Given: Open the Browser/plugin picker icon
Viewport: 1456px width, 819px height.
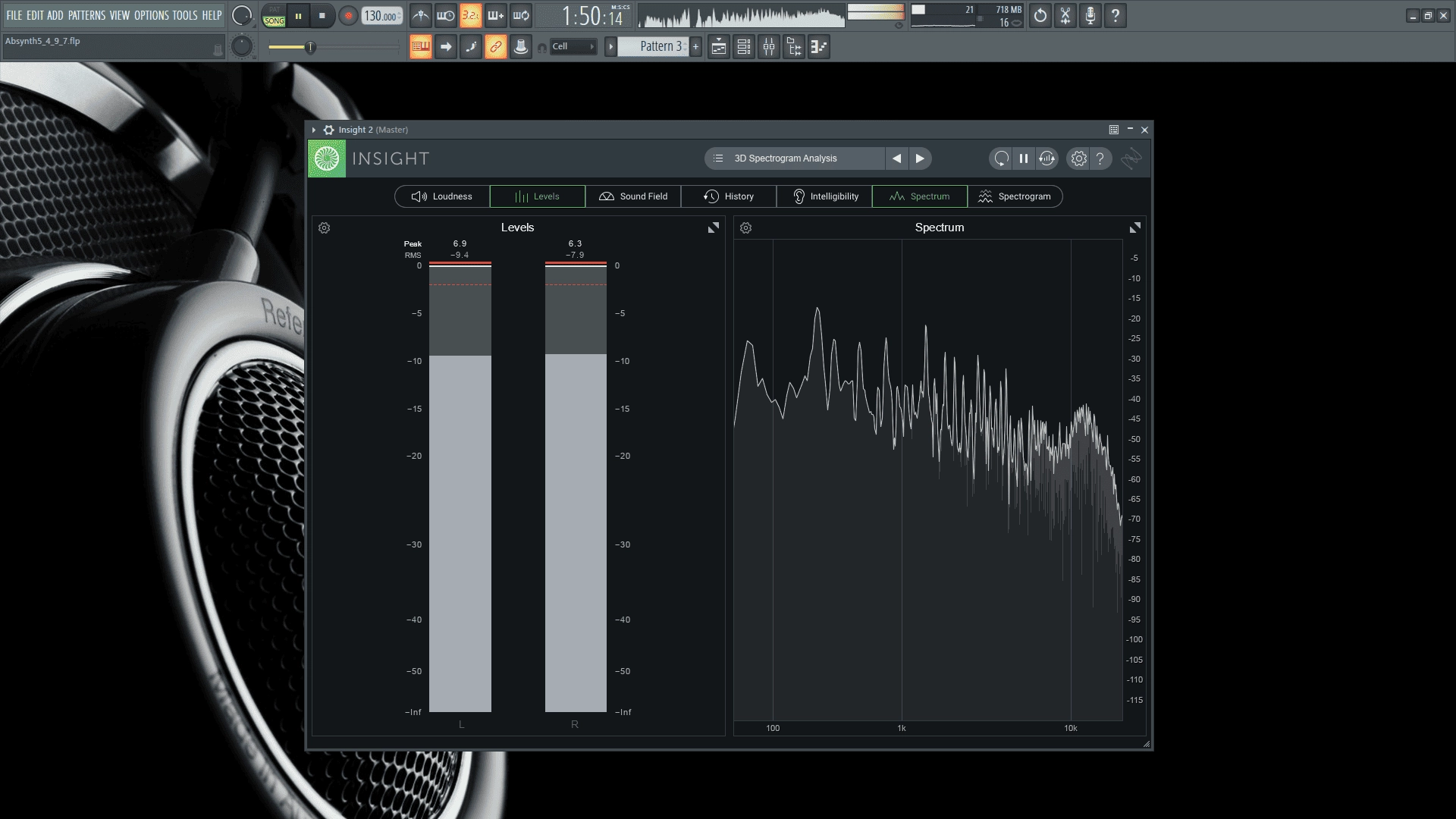Looking at the screenshot, I should (794, 47).
